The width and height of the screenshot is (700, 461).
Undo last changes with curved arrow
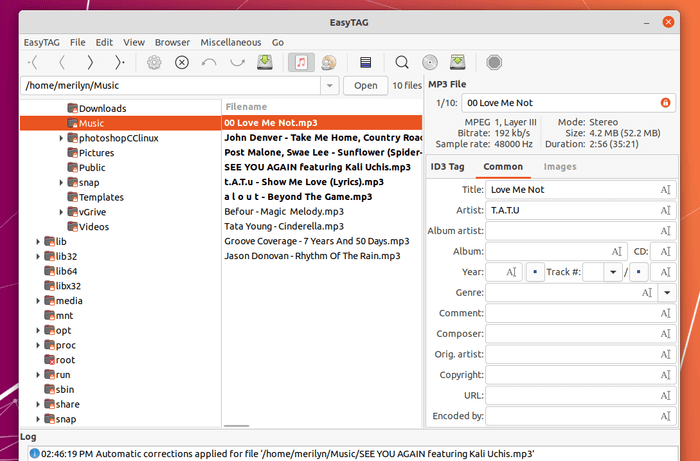tap(209, 62)
